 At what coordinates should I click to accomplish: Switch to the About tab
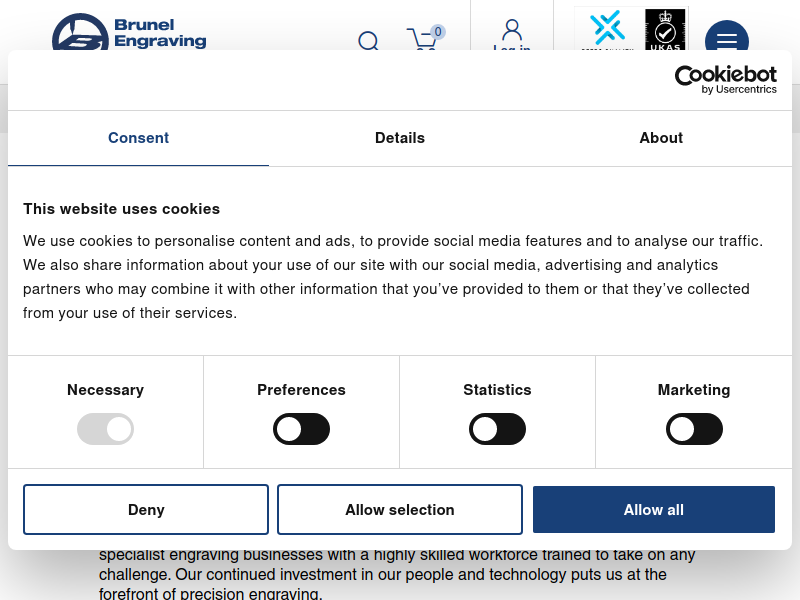click(661, 138)
